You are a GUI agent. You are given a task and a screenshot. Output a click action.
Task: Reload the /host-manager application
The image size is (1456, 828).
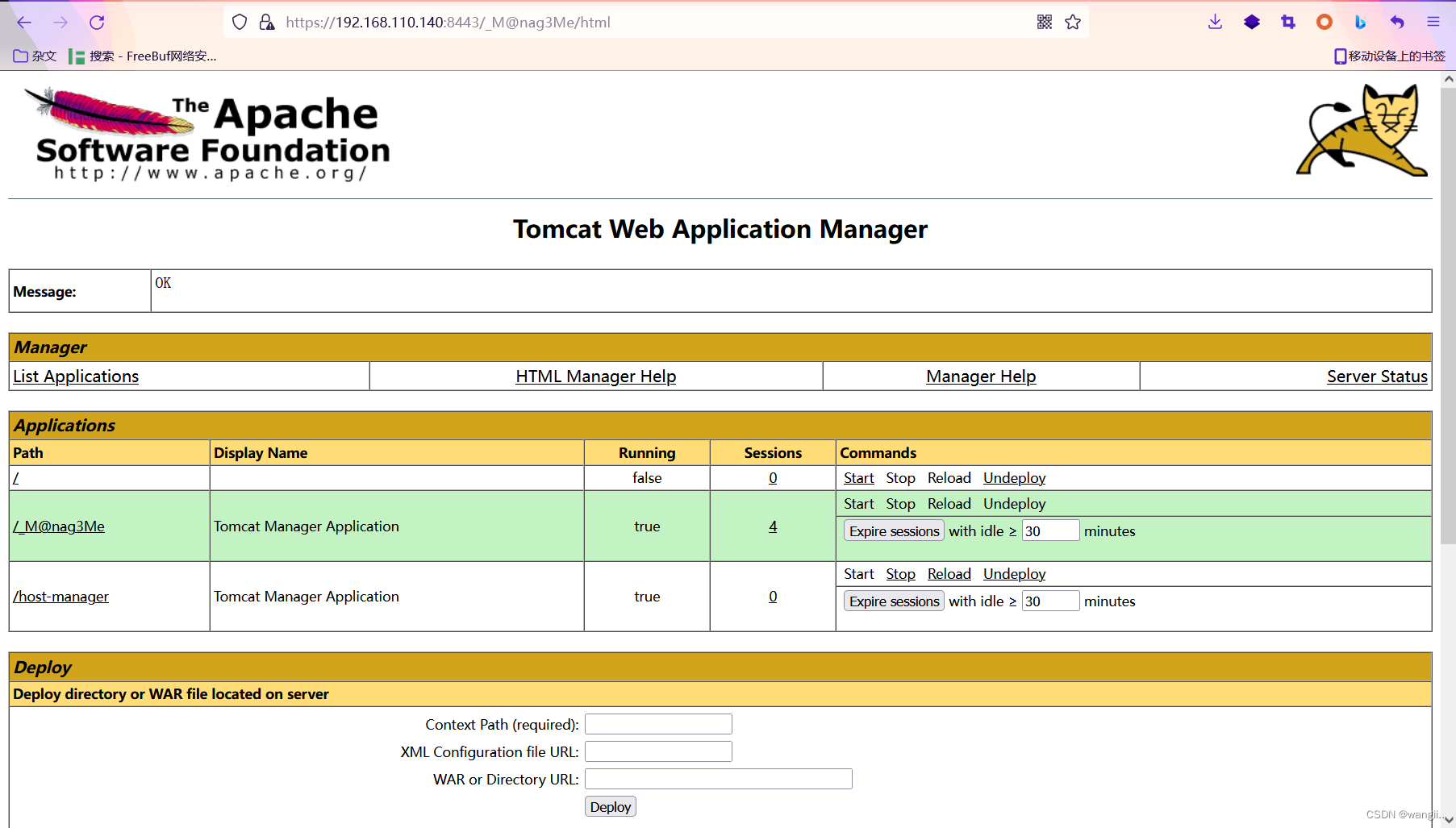[949, 574]
